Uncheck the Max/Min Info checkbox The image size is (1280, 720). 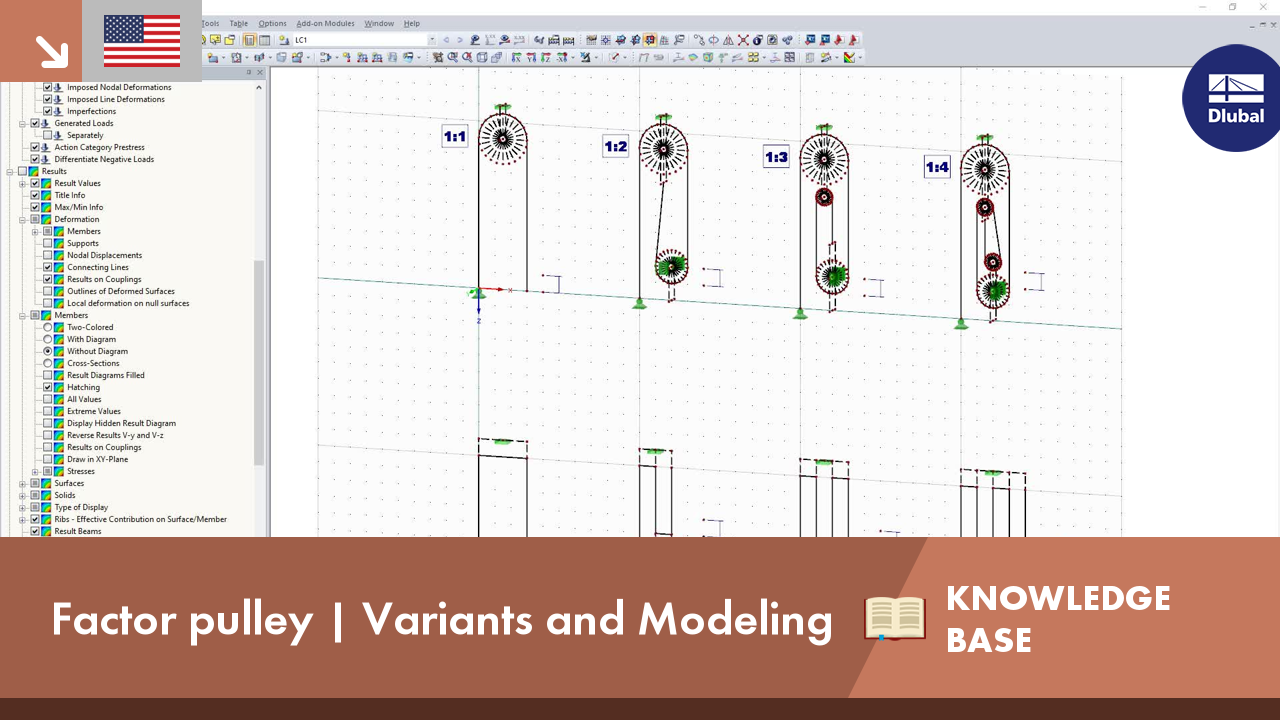click(35, 207)
